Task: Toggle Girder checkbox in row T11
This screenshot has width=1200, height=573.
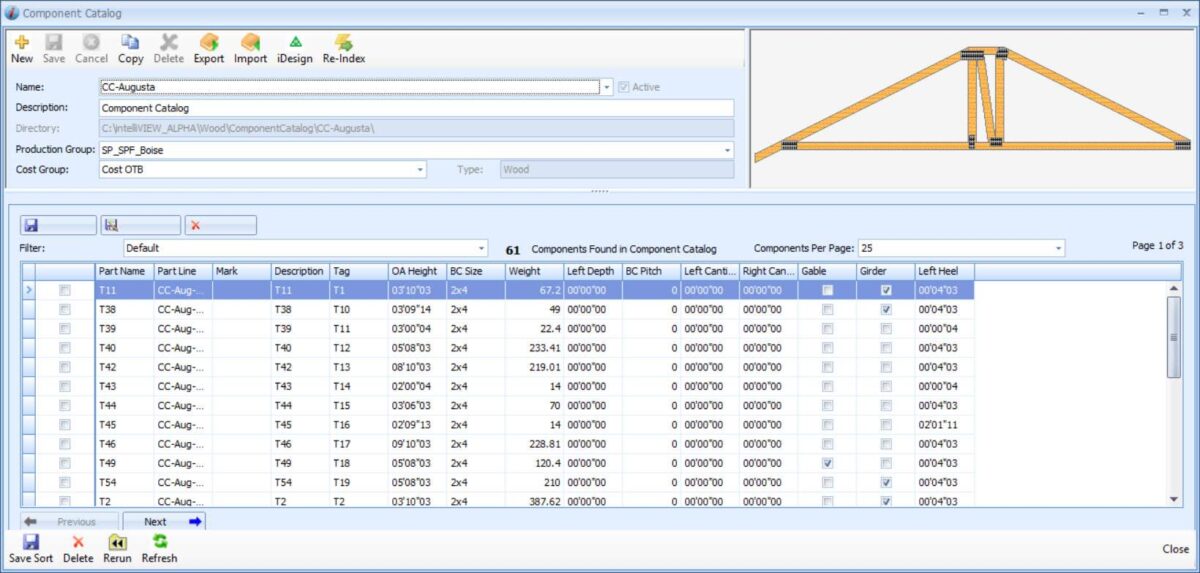Action: click(886, 290)
